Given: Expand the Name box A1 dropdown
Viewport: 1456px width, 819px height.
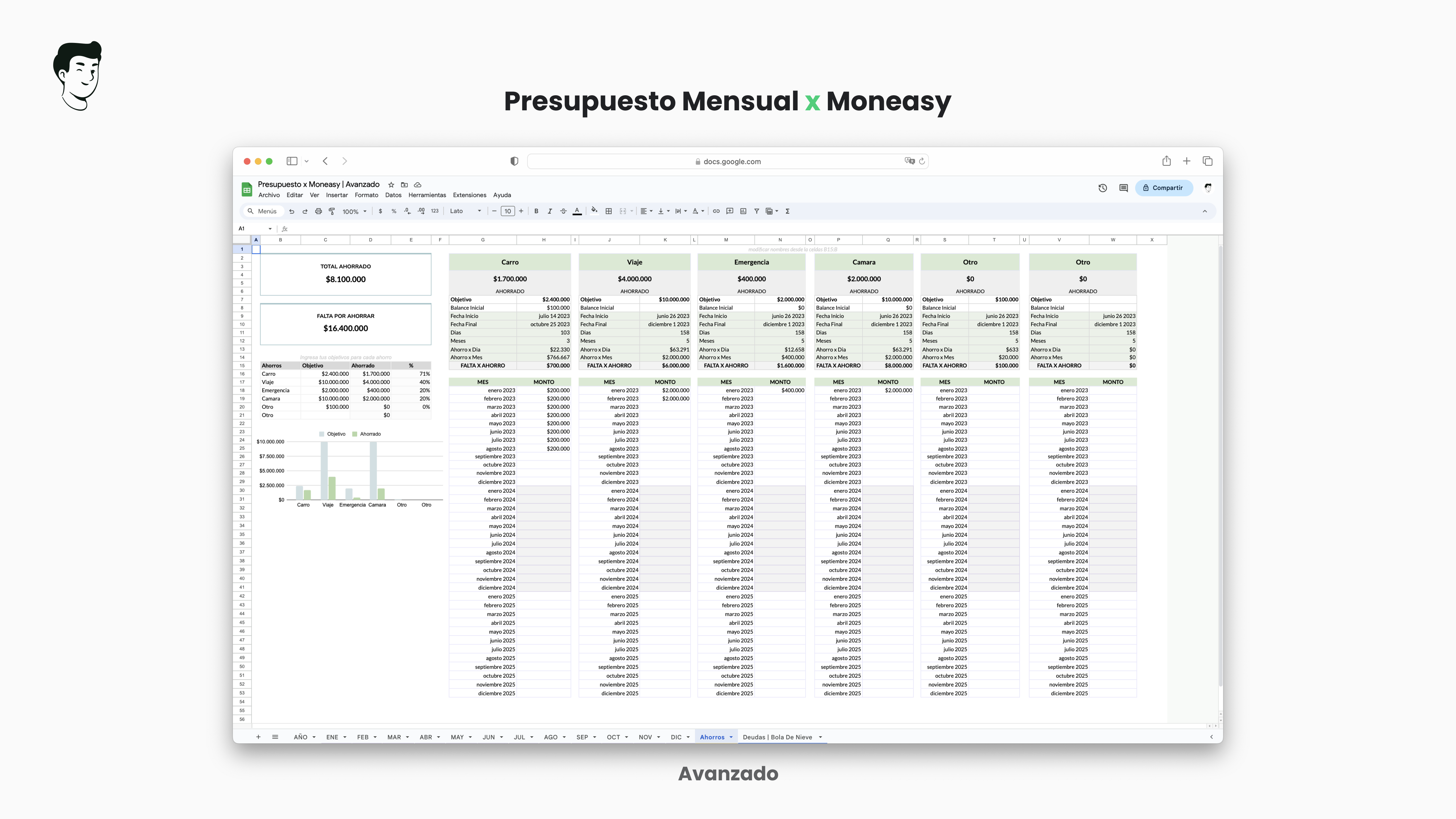Looking at the screenshot, I should (x=270, y=229).
